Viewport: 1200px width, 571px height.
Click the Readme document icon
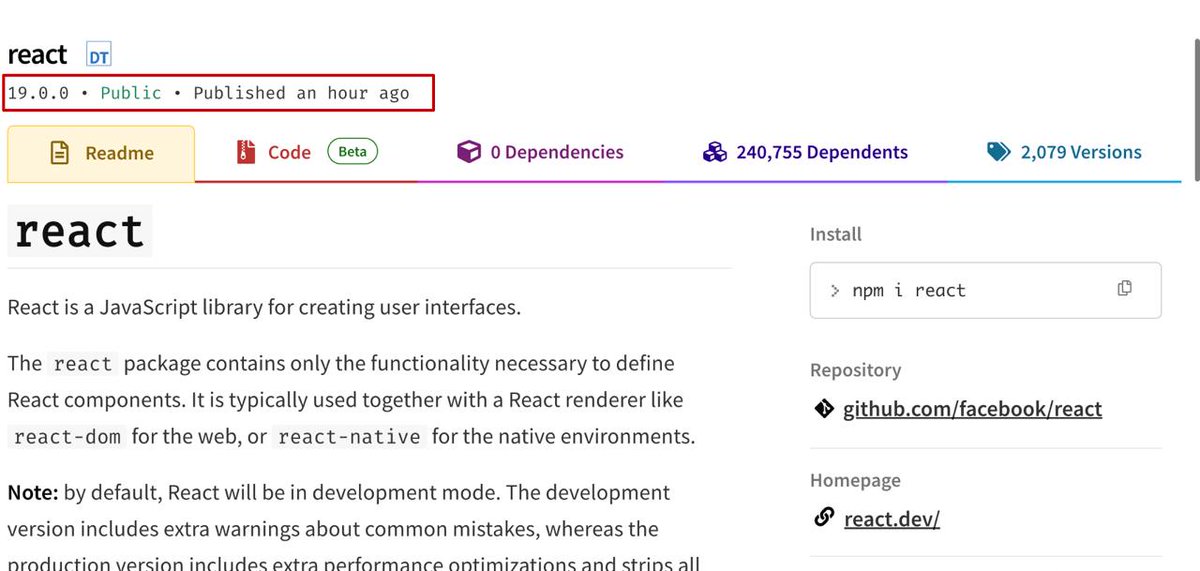(60, 153)
